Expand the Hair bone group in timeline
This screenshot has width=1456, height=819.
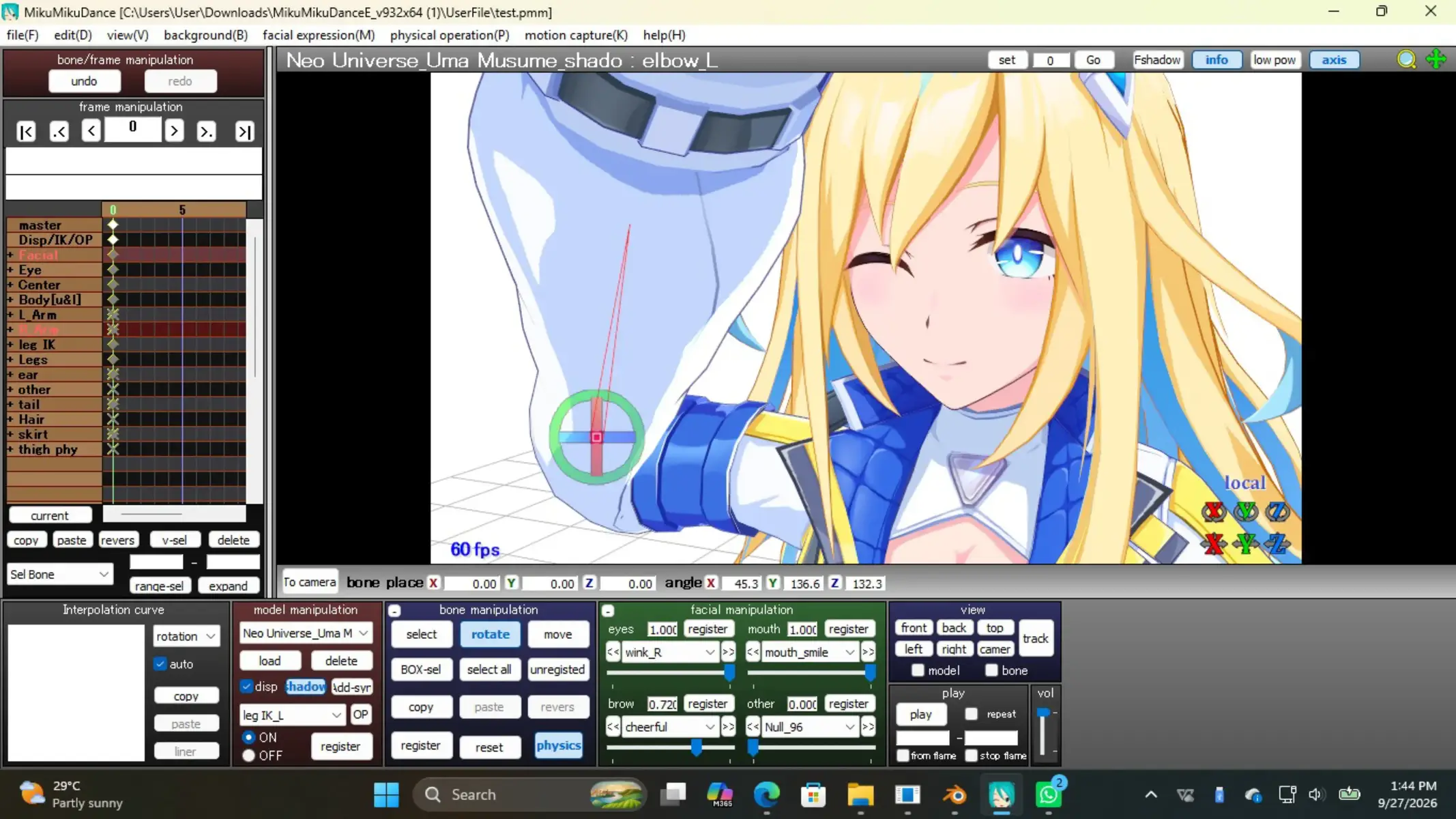tap(10, 420)
